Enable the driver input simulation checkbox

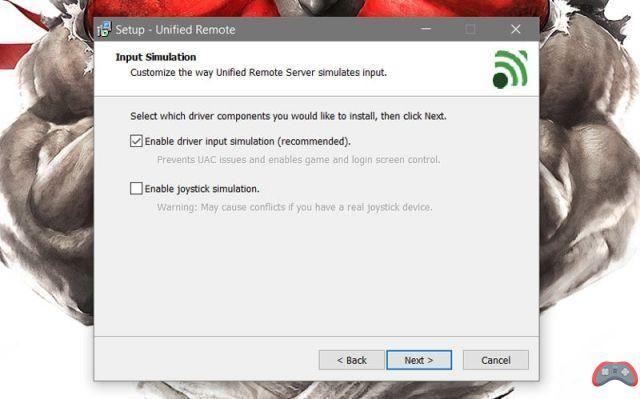click(x=136, y=141)
